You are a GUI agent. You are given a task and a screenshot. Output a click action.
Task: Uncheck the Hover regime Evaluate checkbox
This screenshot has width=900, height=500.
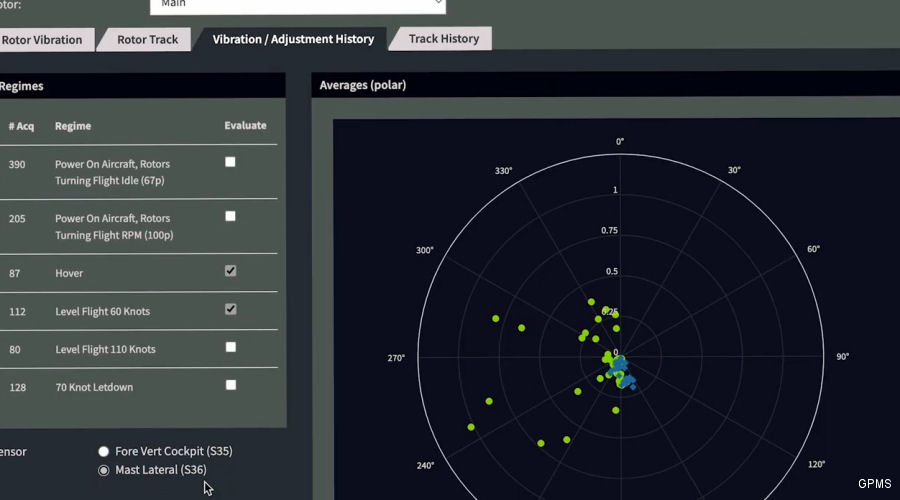point(231,271)
